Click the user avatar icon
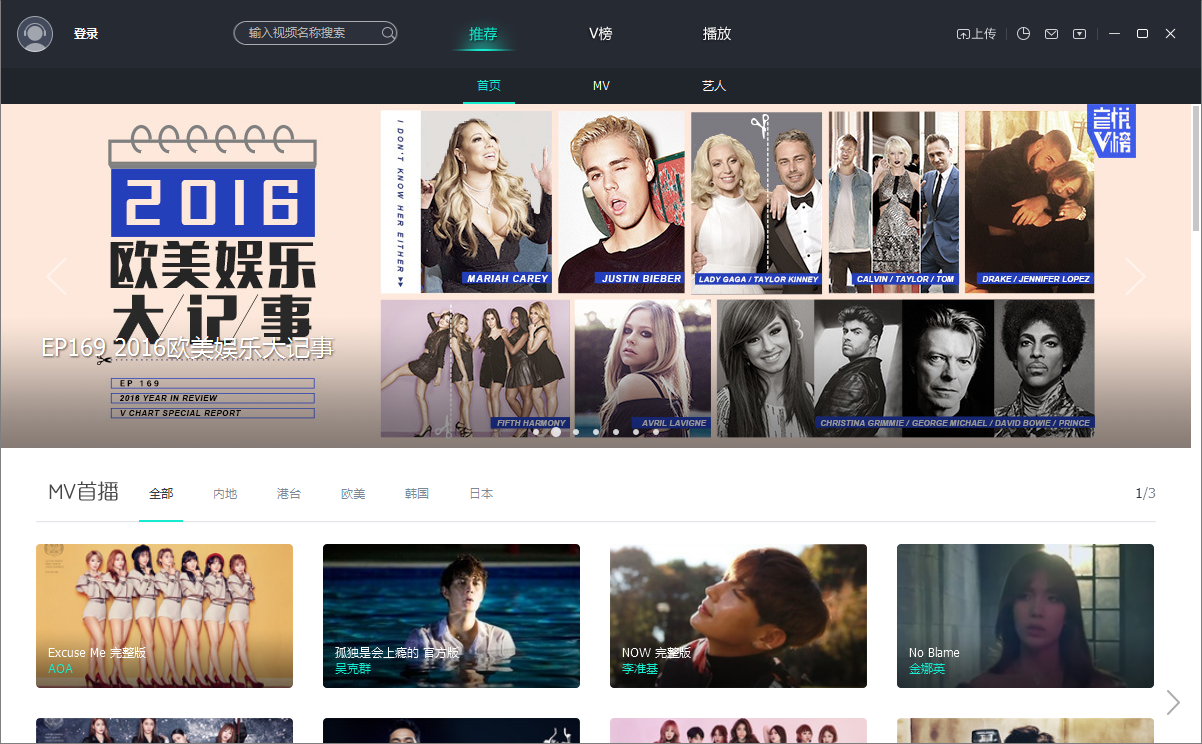 (35, 34)
